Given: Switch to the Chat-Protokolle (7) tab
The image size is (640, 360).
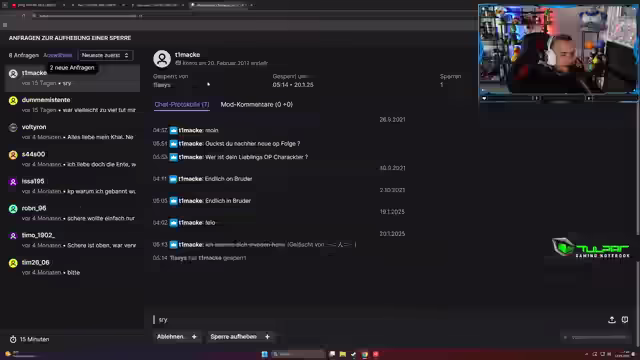Looking at the screenshot, I should tap(182, 104).
